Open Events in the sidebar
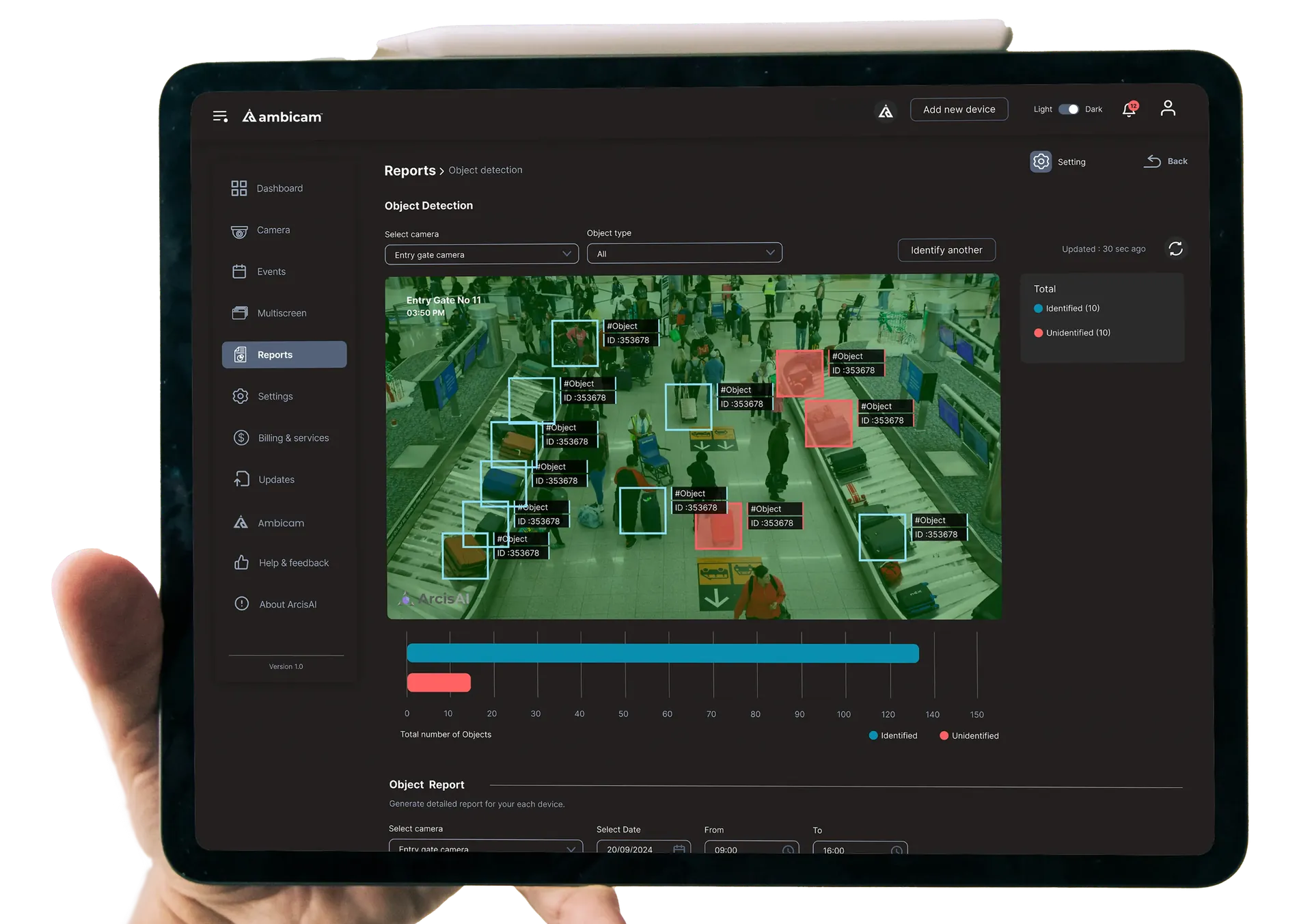Screen dimensions: 1312x924 (x=271, y=271)
